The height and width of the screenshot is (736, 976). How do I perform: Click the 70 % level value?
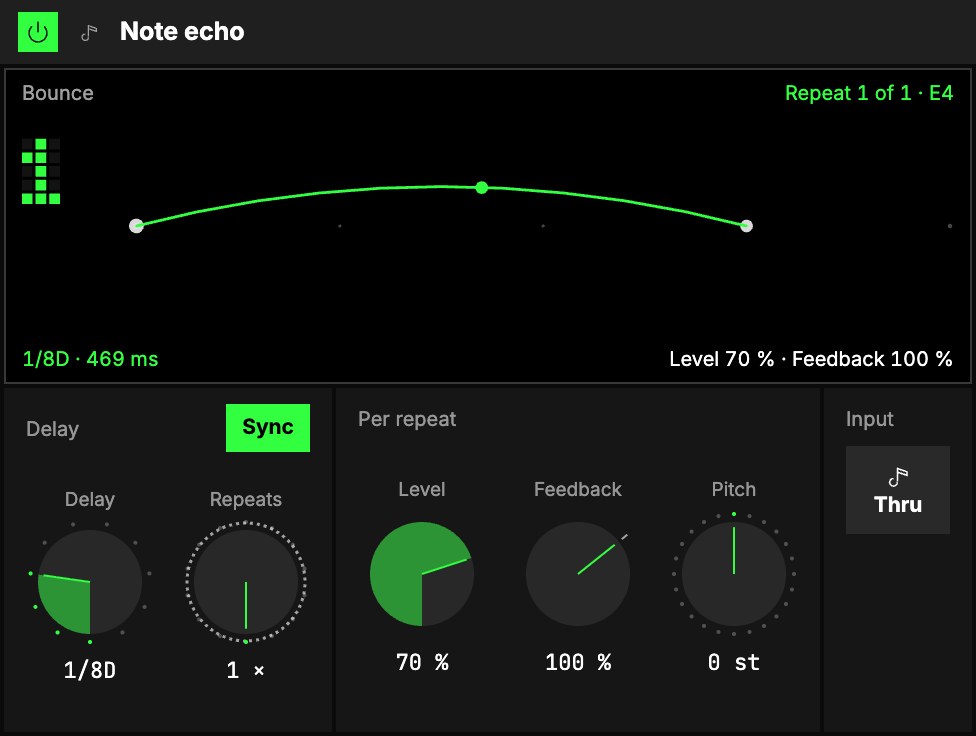click(422, 663)
